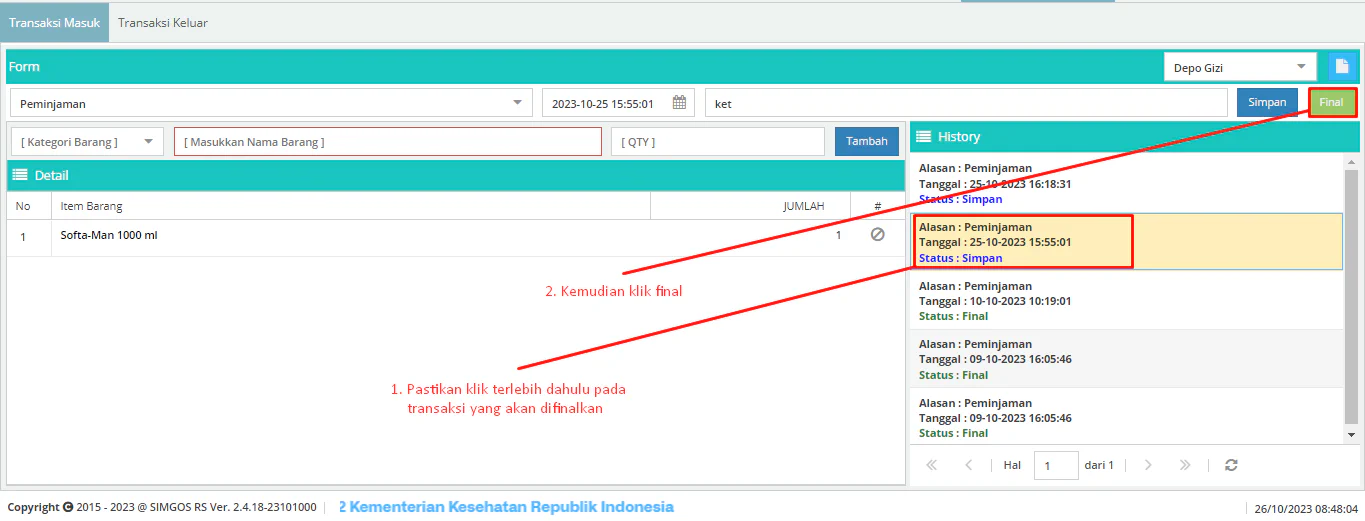Viewport: 1365px width, 521px height.
Task: Open the calendar date picker icon
Action: [679, 103]
